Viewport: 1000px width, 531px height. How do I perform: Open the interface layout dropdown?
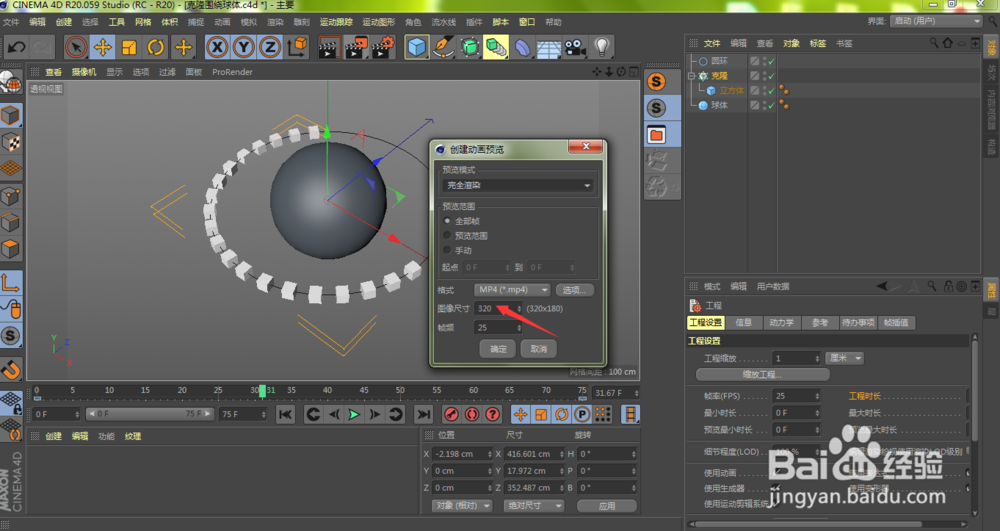coord(936,21)
